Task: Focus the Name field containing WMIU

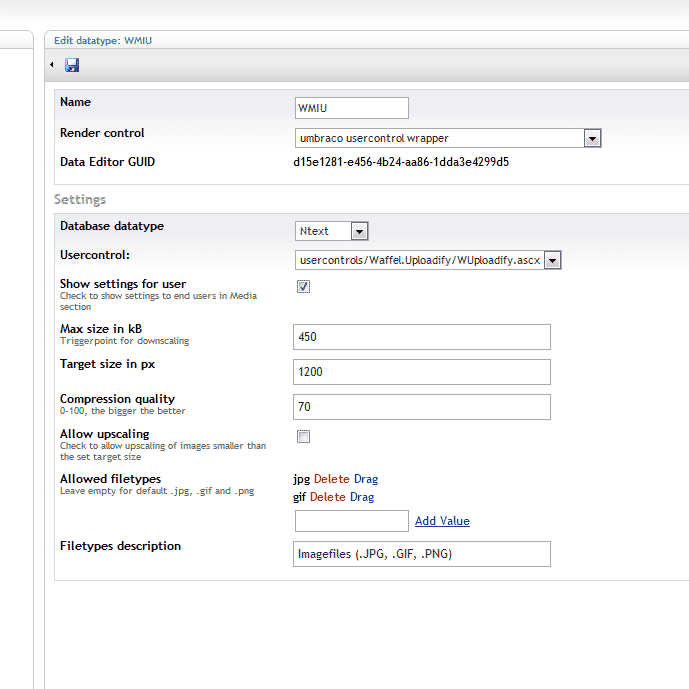Action: [x=352, y=108]
